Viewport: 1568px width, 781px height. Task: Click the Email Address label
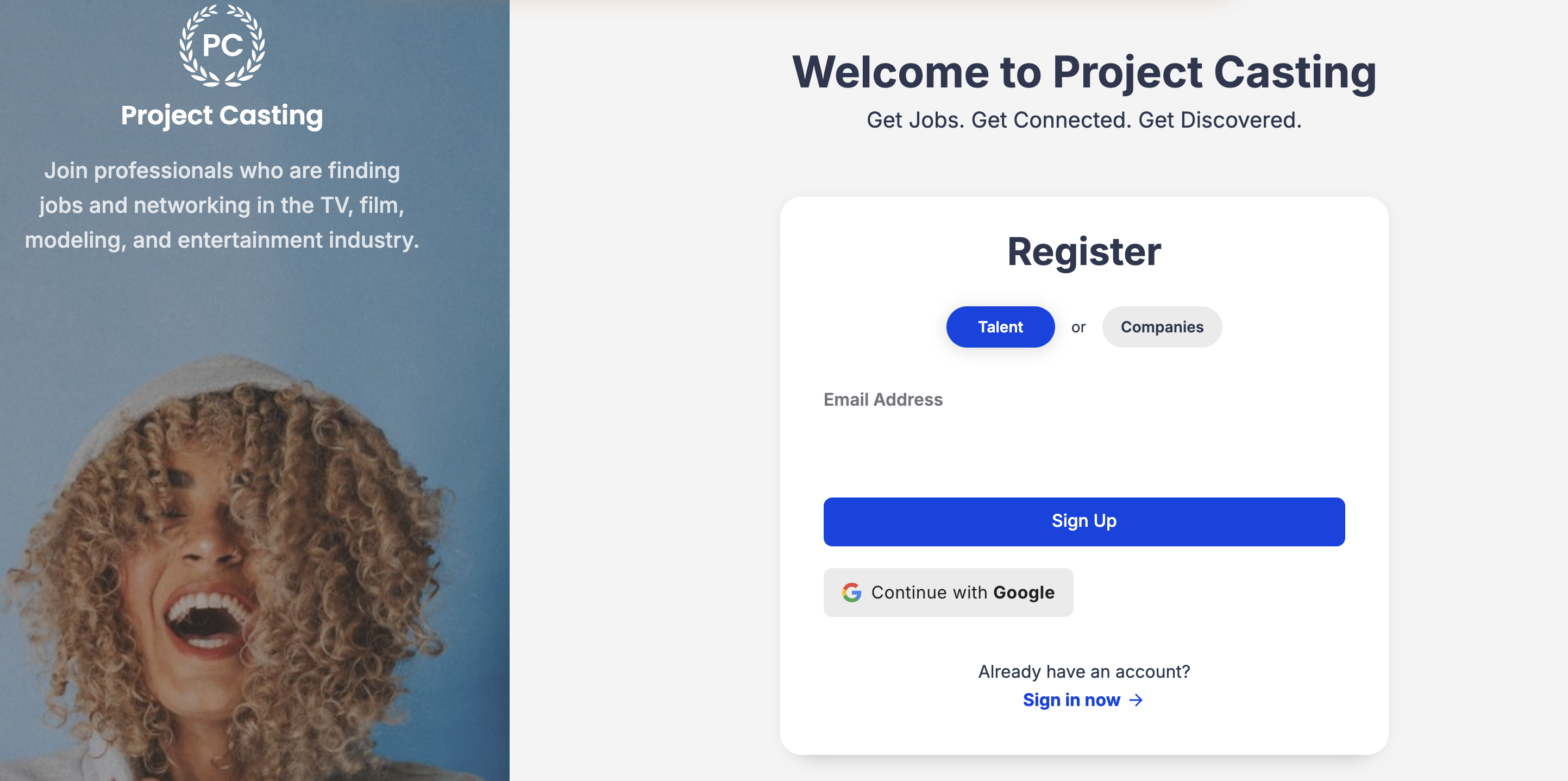882,400
